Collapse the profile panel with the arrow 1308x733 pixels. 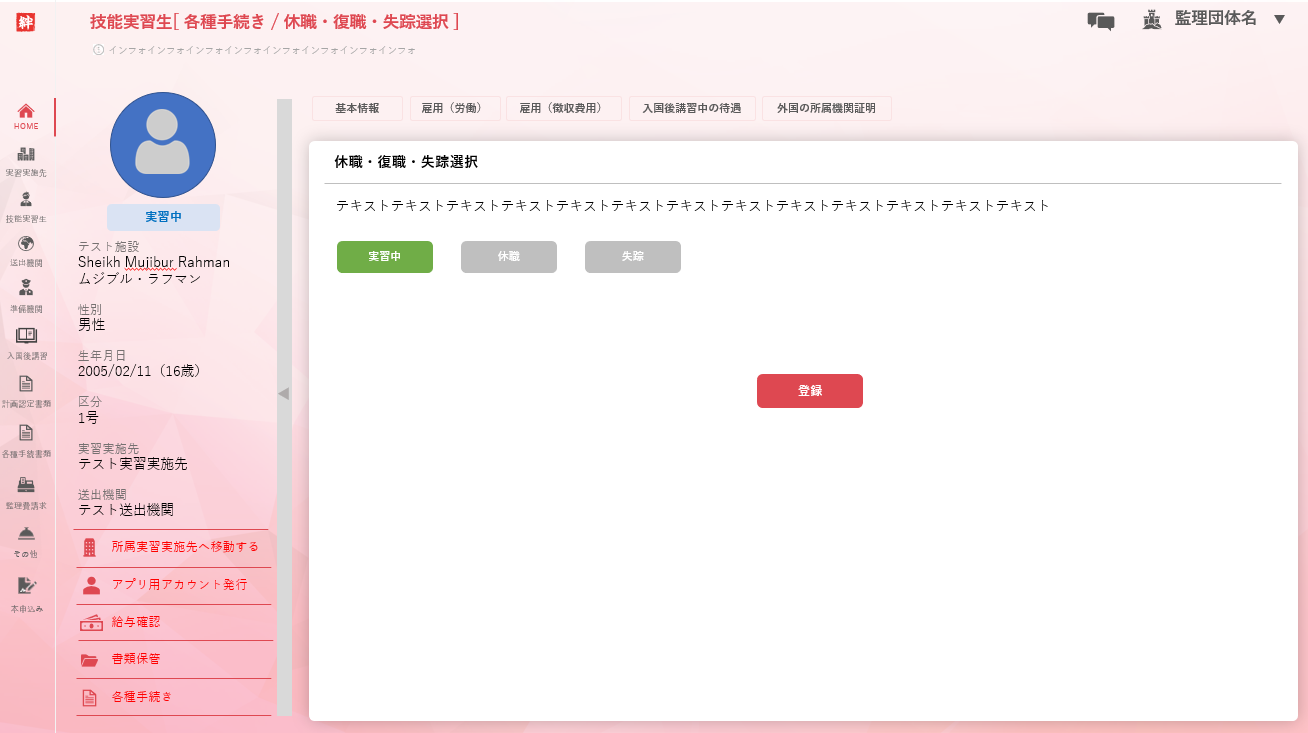tap(283, 394)
